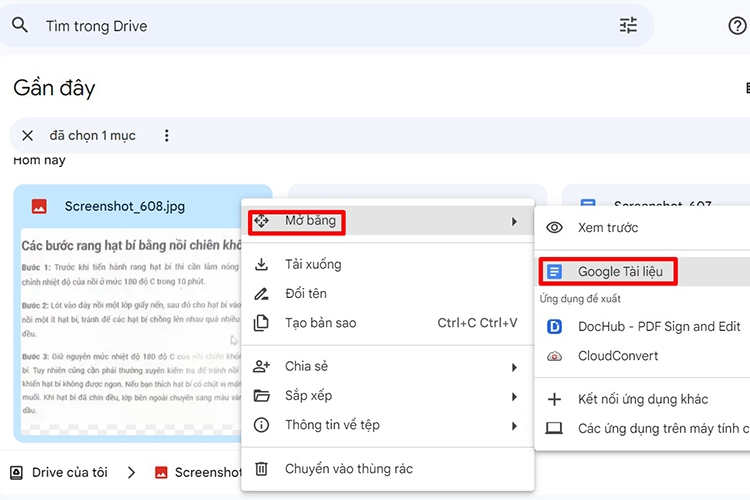Select the Screenshot_608.jpg file name
This screenshot has width=750, height=500.
125,206
